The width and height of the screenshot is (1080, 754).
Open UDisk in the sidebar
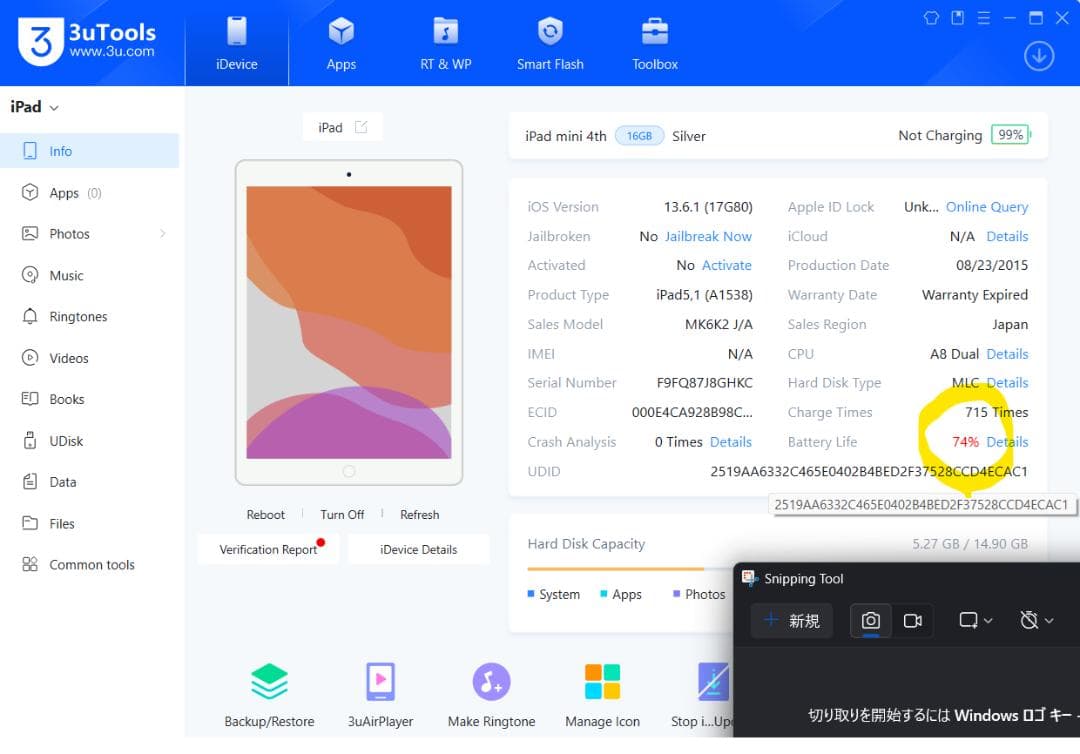click(x=90, y=441)
